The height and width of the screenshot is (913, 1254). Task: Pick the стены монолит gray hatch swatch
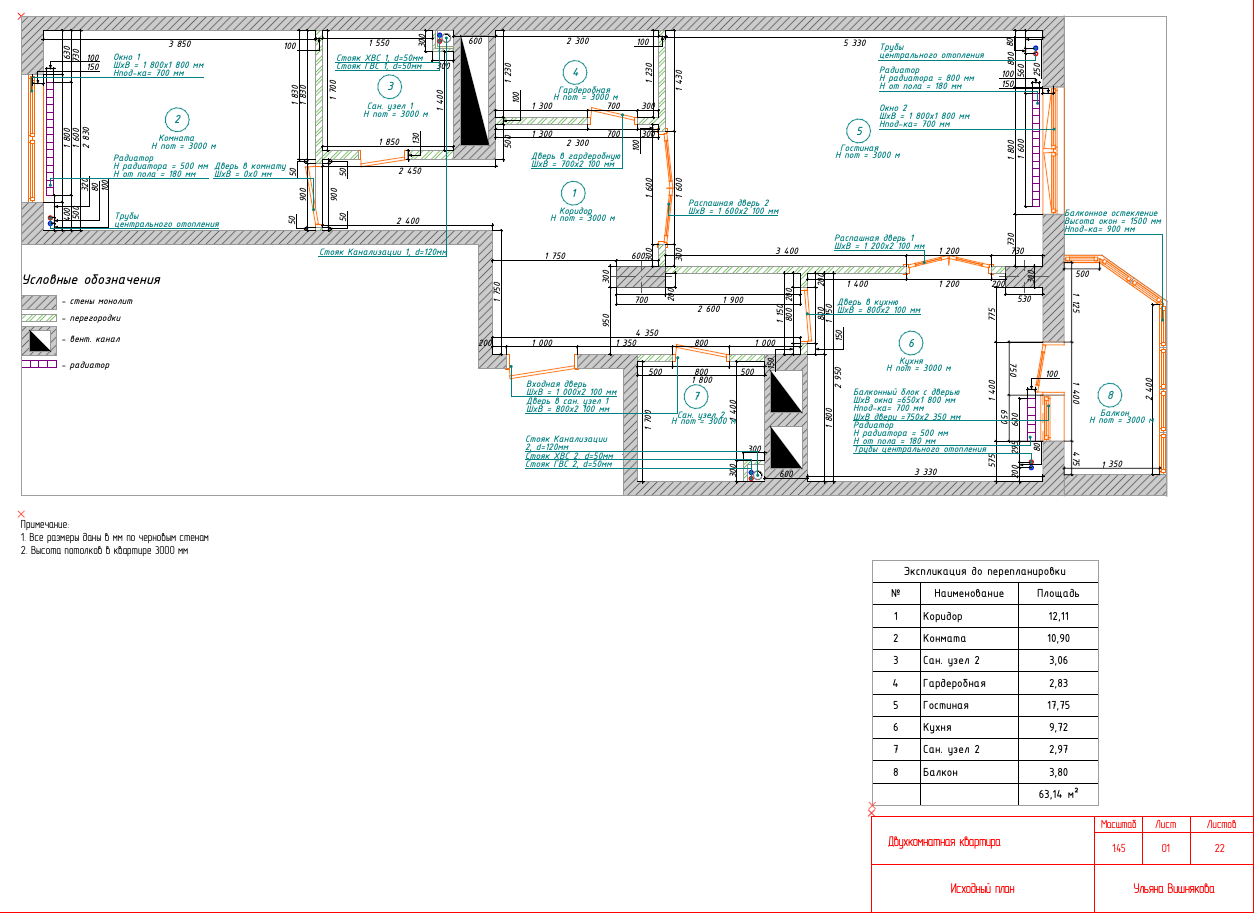pos(40,301)
